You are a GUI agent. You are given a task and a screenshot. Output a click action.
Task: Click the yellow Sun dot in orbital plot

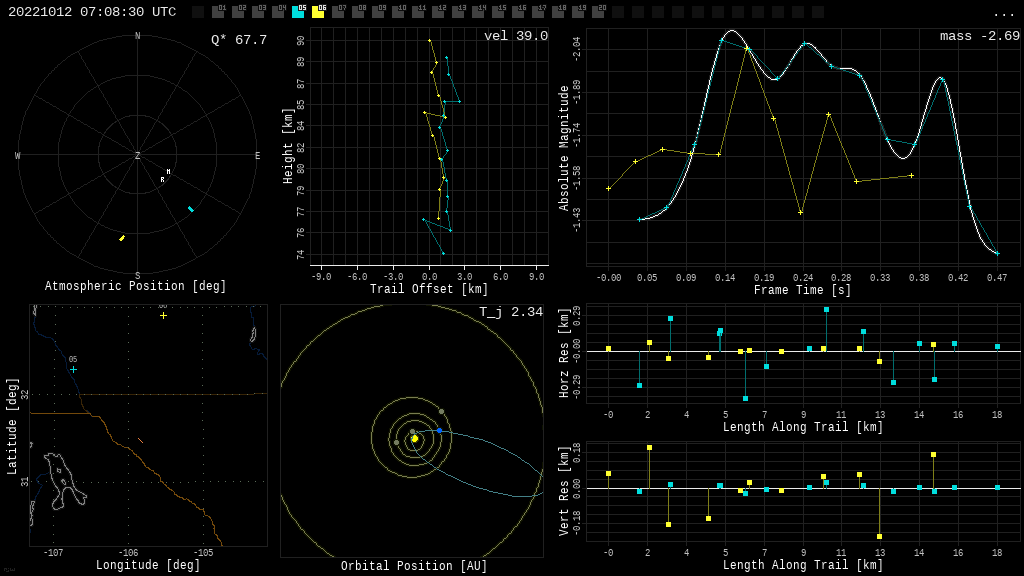(415, 438)
